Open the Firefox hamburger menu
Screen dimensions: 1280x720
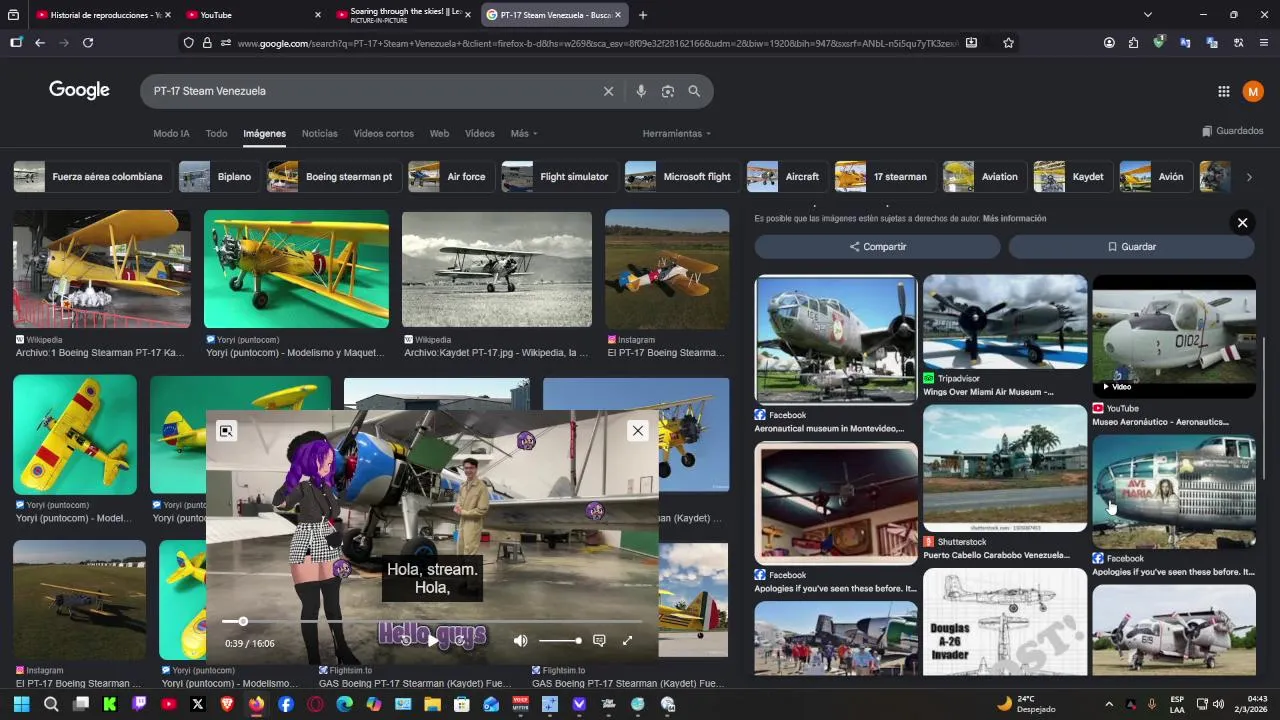pos(1264,43)
